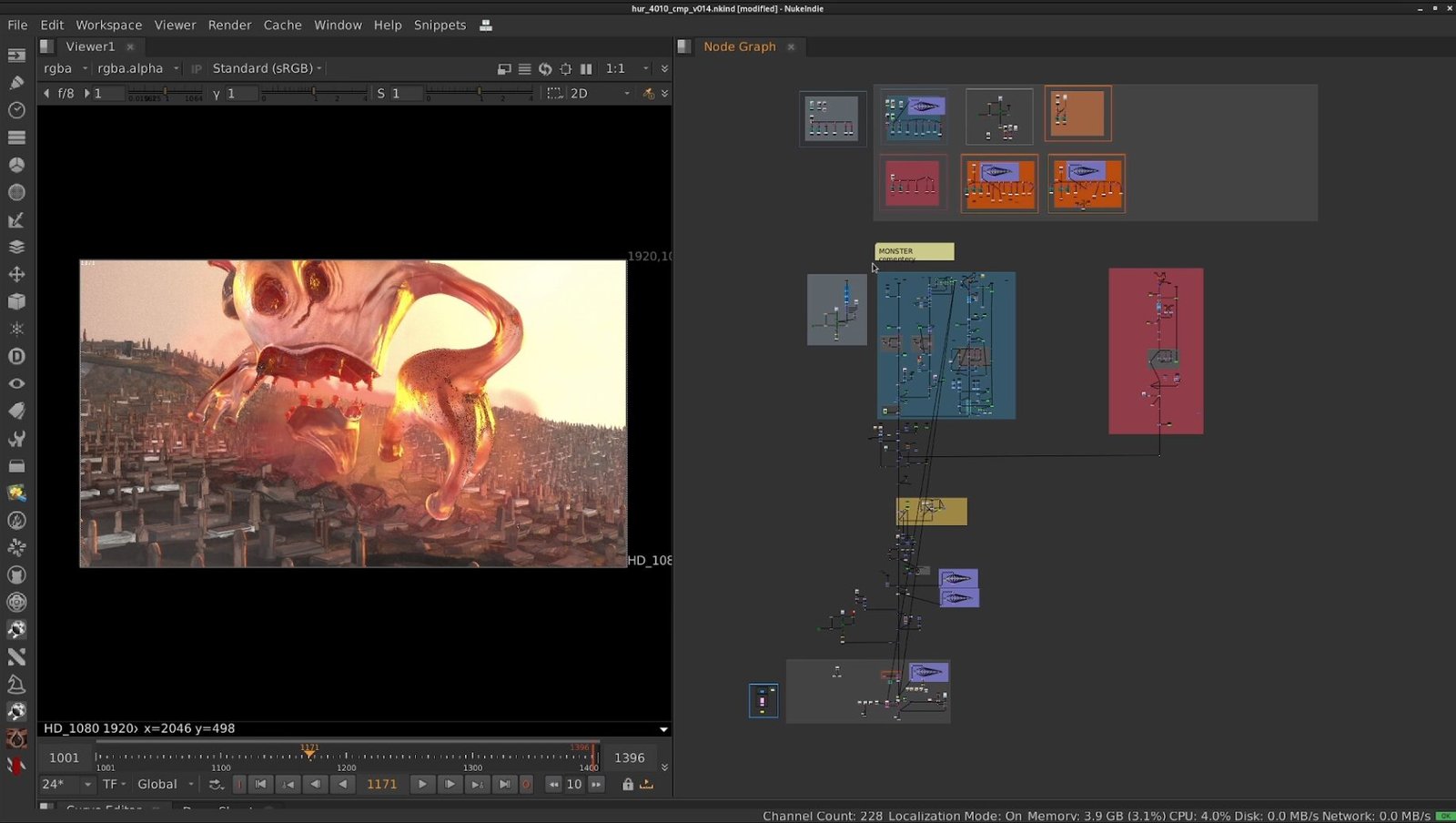This screenshot has height=823, width=1456.
Task: Toggle the viewer pause button
Action: point(586,68)
